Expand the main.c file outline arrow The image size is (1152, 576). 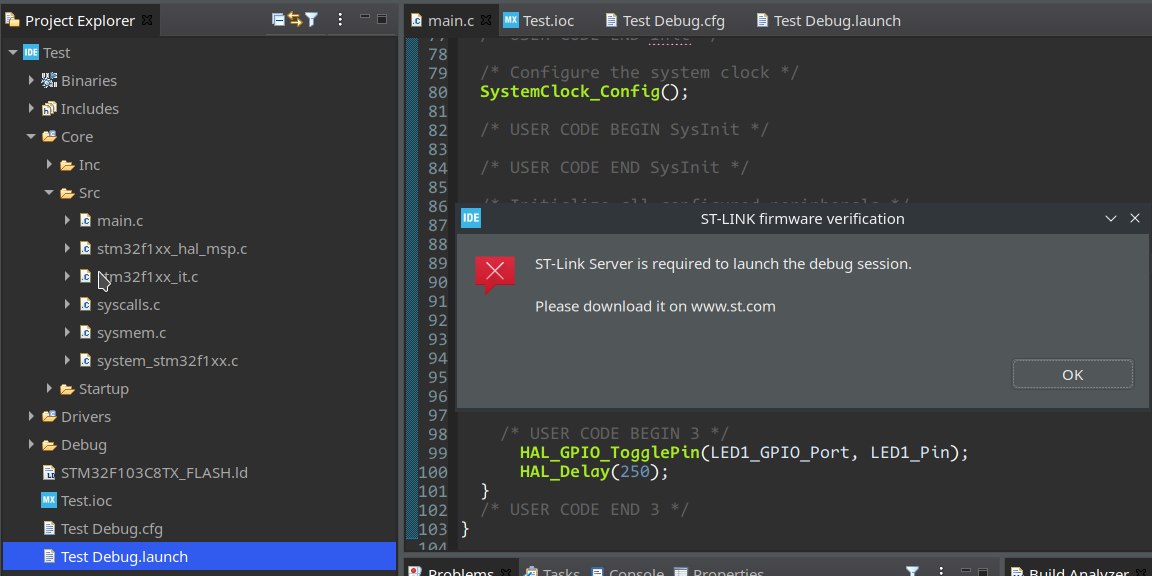[67, 220]
